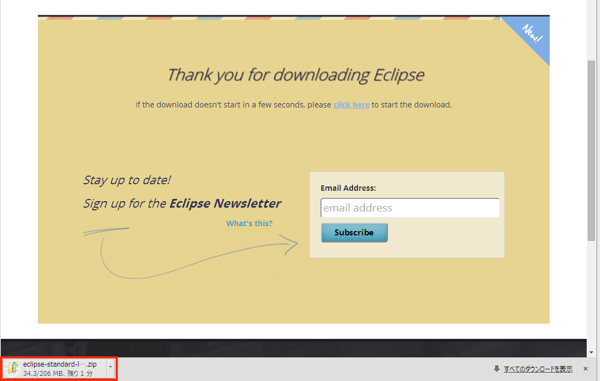The width and height of the screenshot is (600, 381).
Task: Click the dark footer banner below the card
Action: pyautogui.click(x=294, y=348)
